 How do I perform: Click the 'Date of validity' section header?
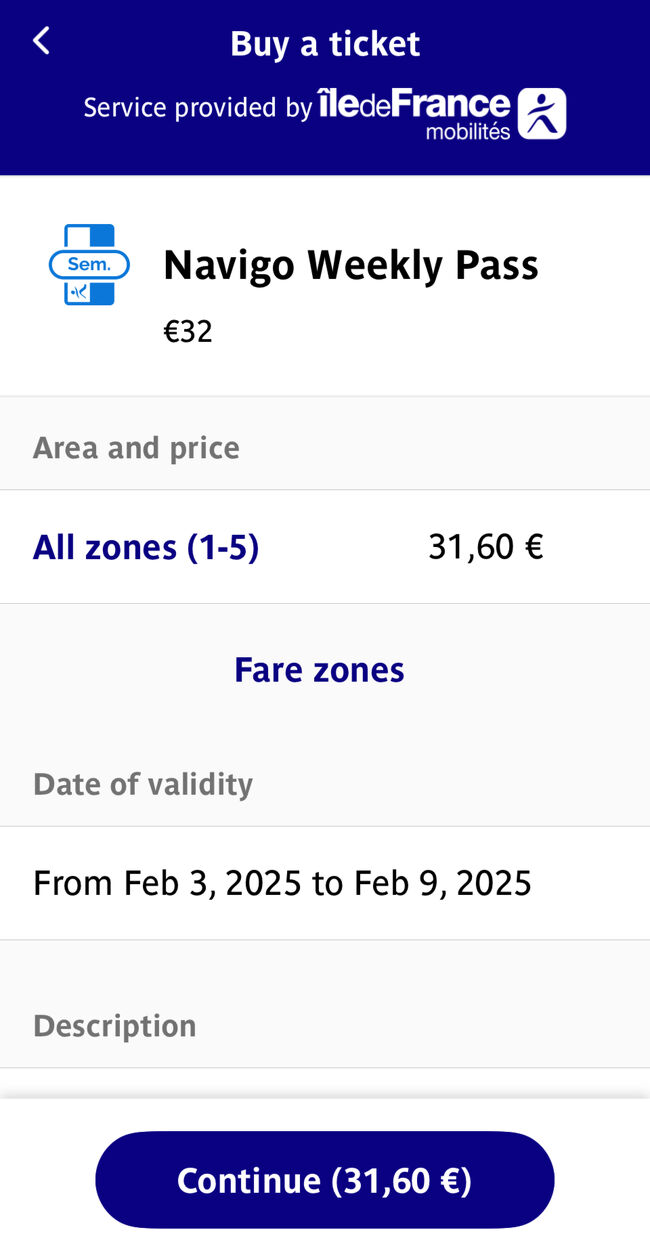point(143,784)
